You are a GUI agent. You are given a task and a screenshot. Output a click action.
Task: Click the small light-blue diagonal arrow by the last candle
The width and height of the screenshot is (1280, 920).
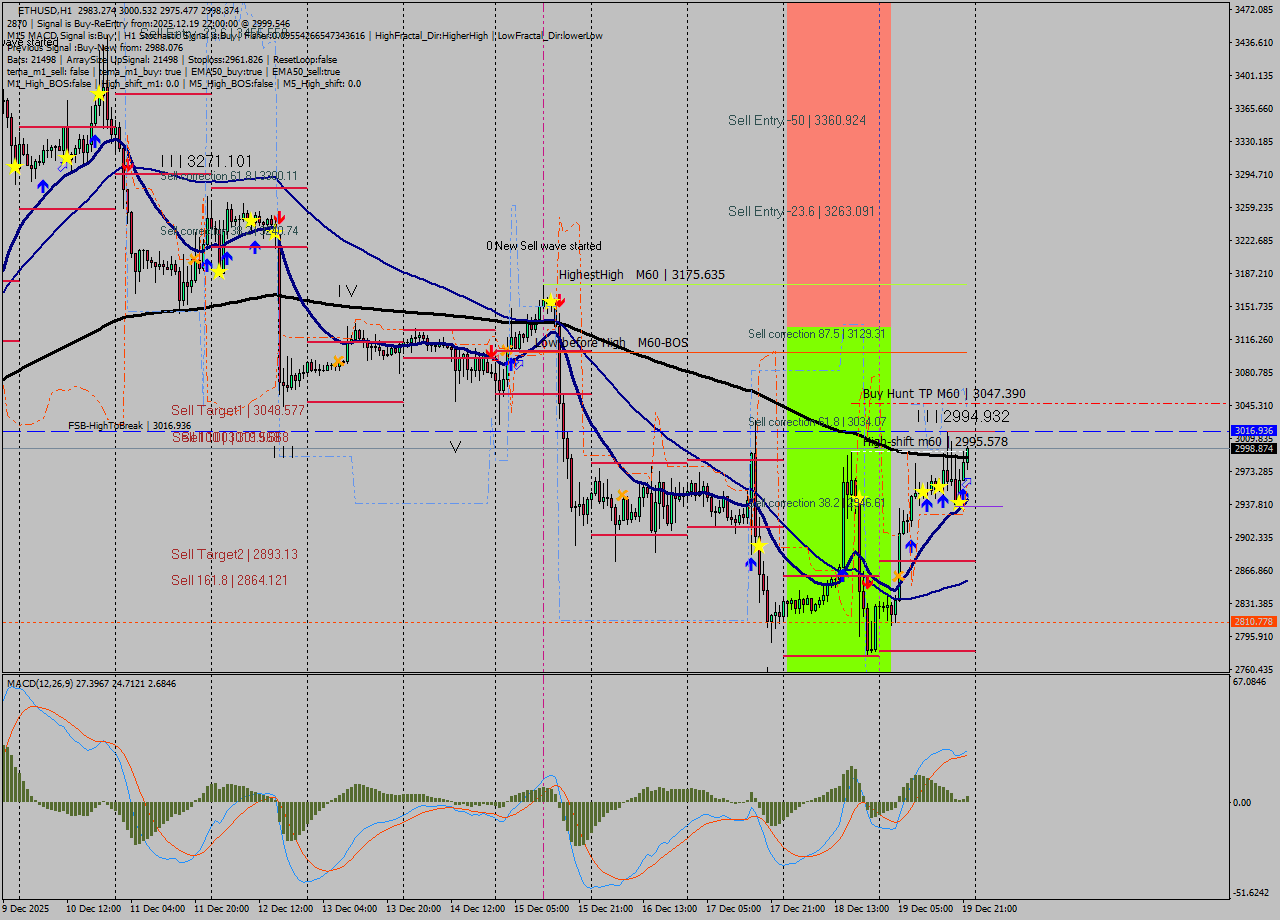(968, 481)
